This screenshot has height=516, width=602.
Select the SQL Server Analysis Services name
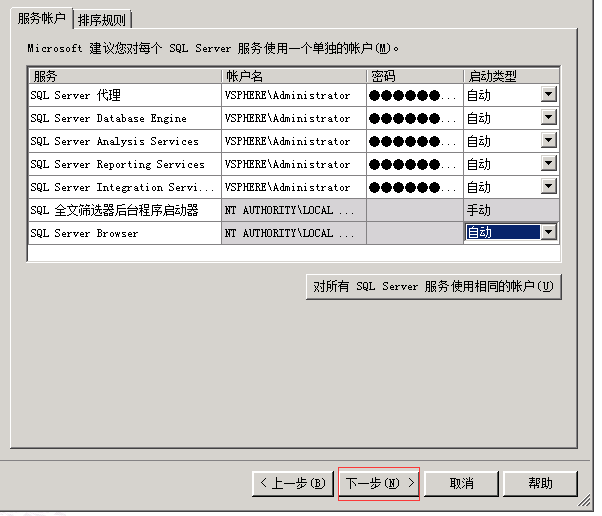click(125, 141)
